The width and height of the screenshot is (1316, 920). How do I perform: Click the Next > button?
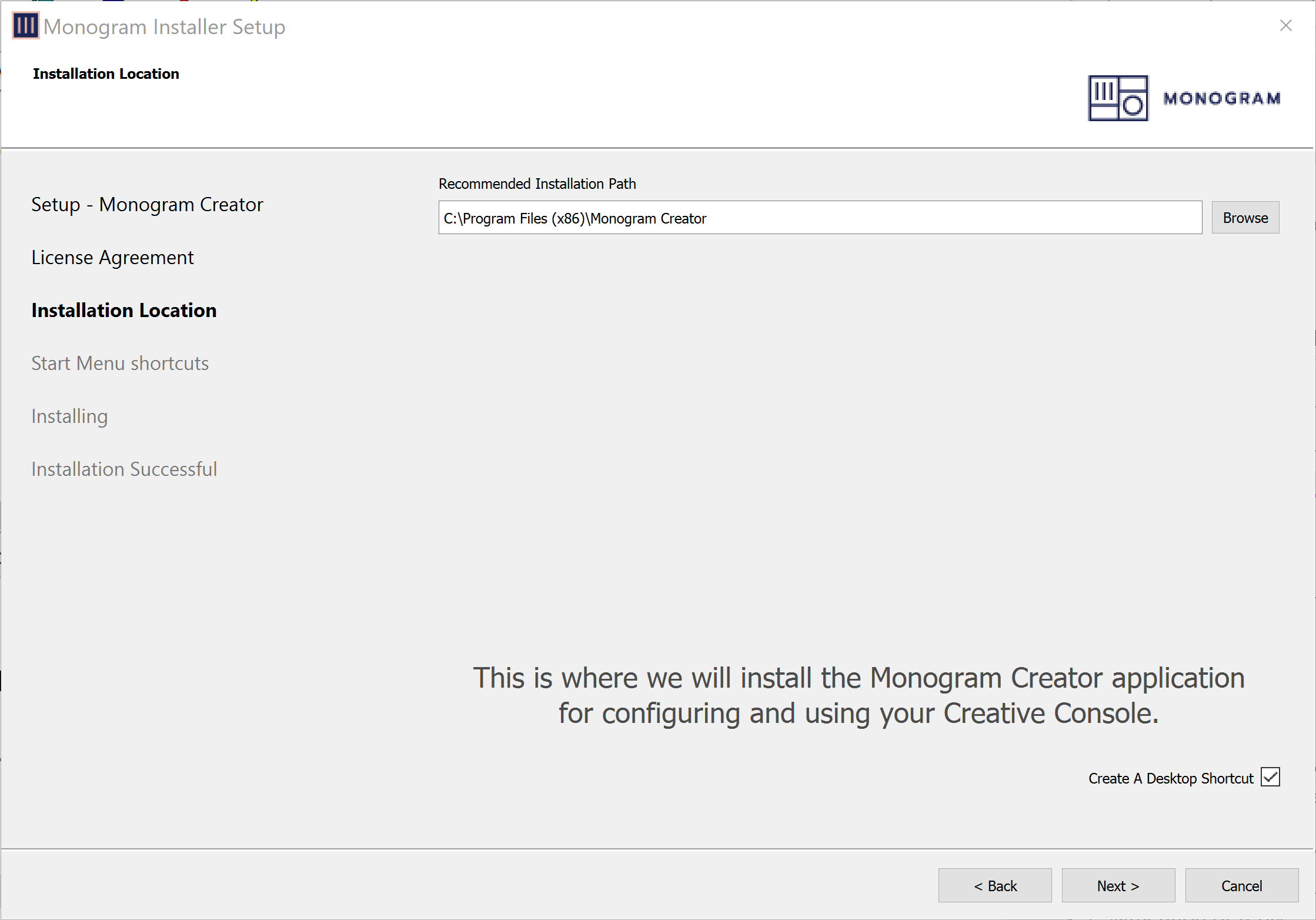1118,885
